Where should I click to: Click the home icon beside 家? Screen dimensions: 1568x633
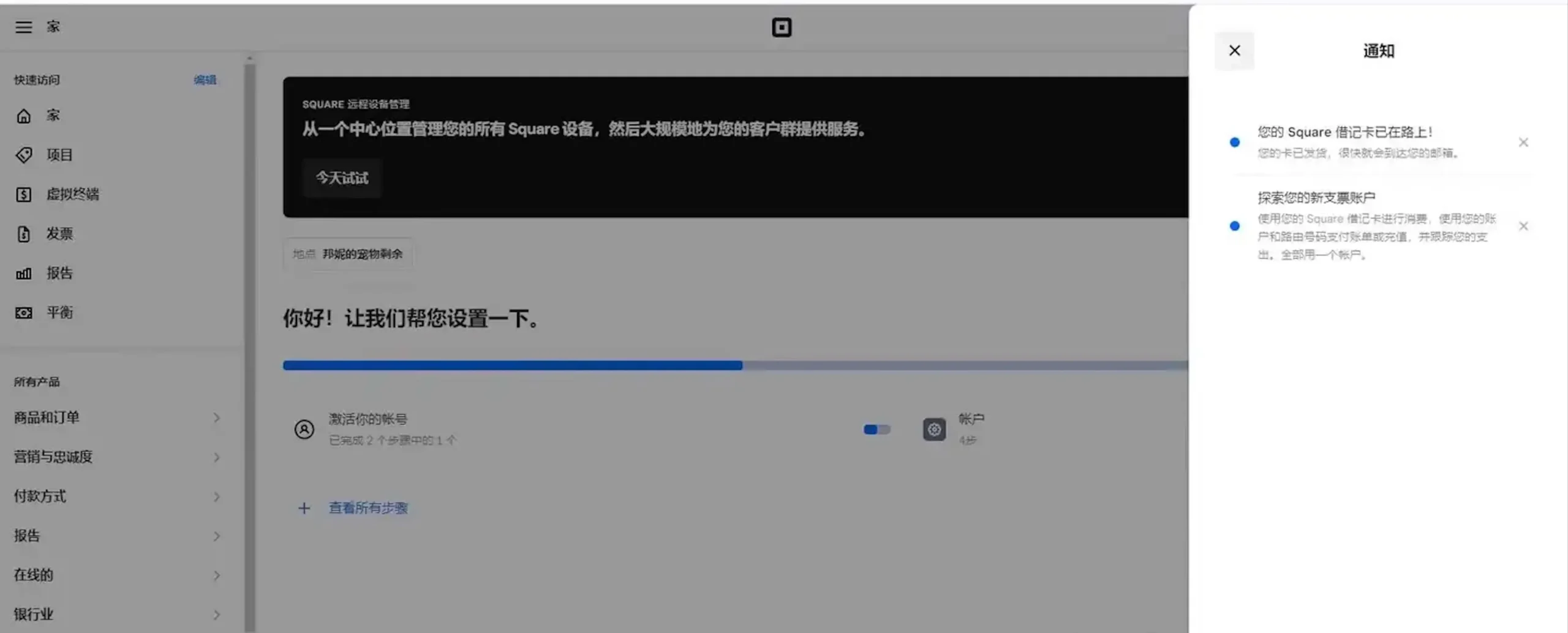click(x=23, y=116)
